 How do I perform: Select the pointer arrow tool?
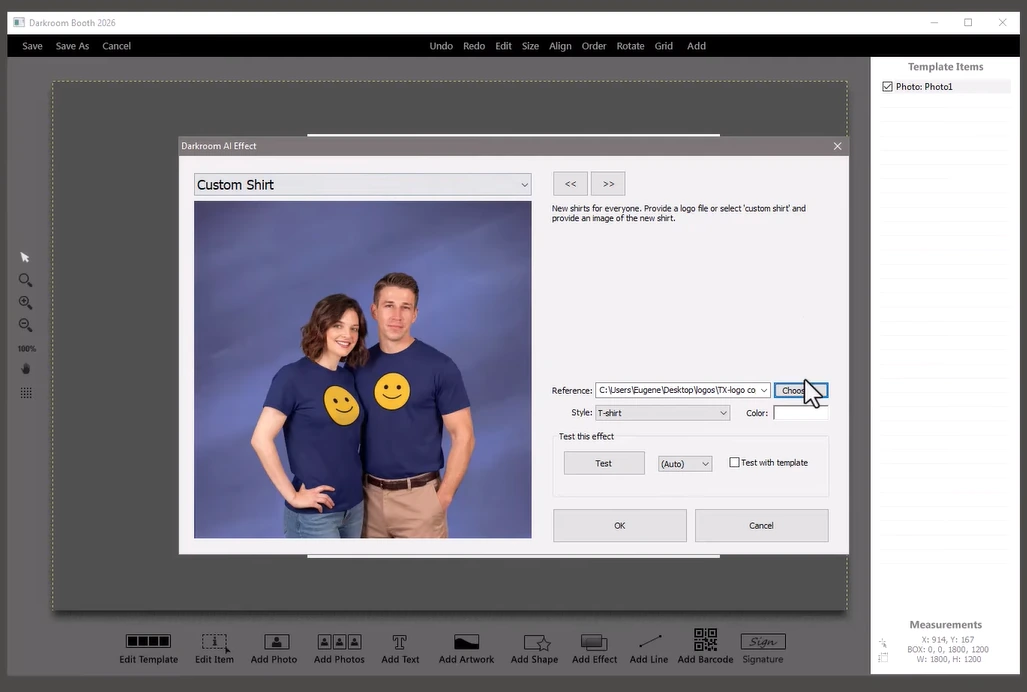[25, 257]
